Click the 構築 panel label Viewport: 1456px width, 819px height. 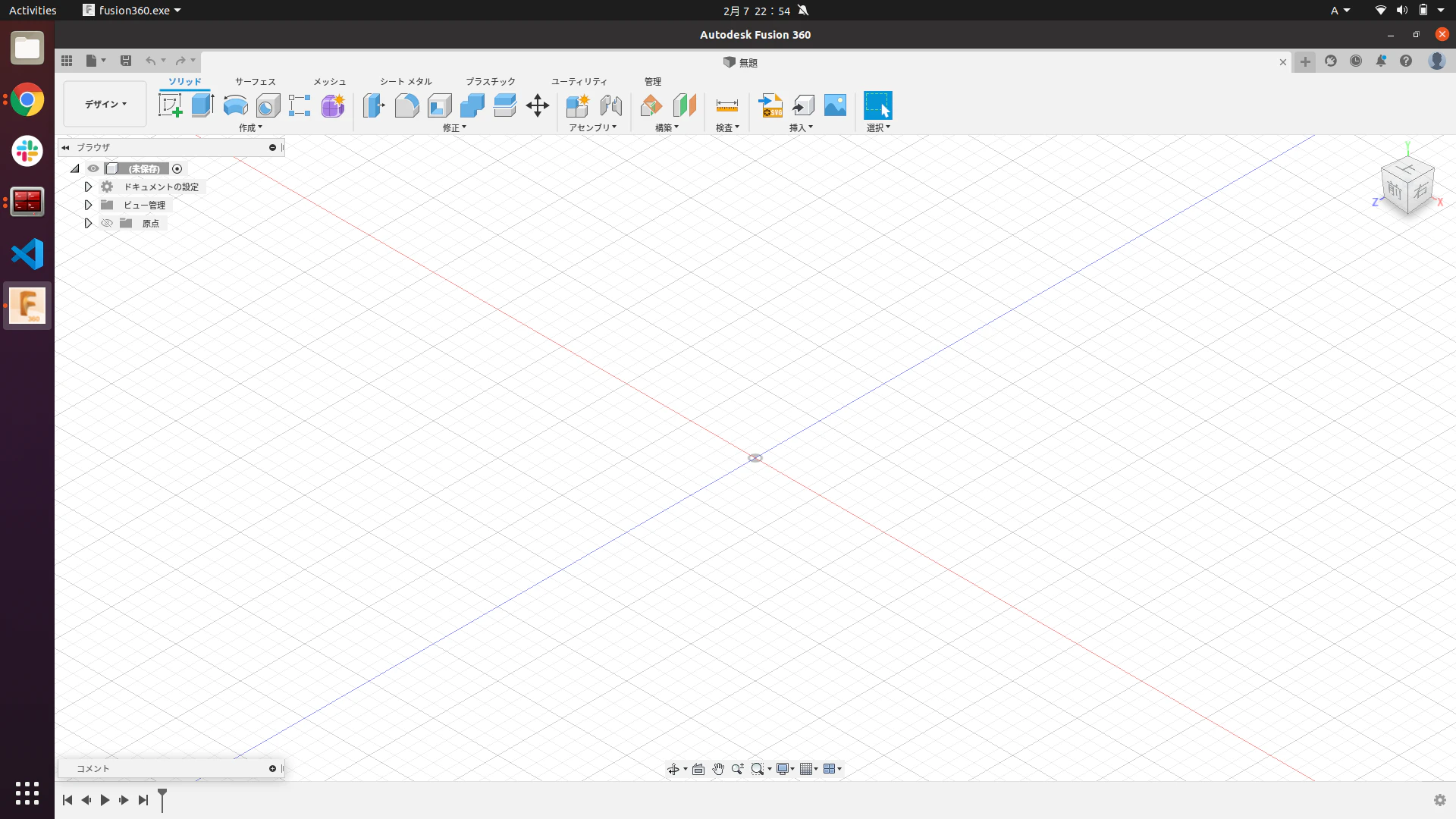tap(667, 127)
